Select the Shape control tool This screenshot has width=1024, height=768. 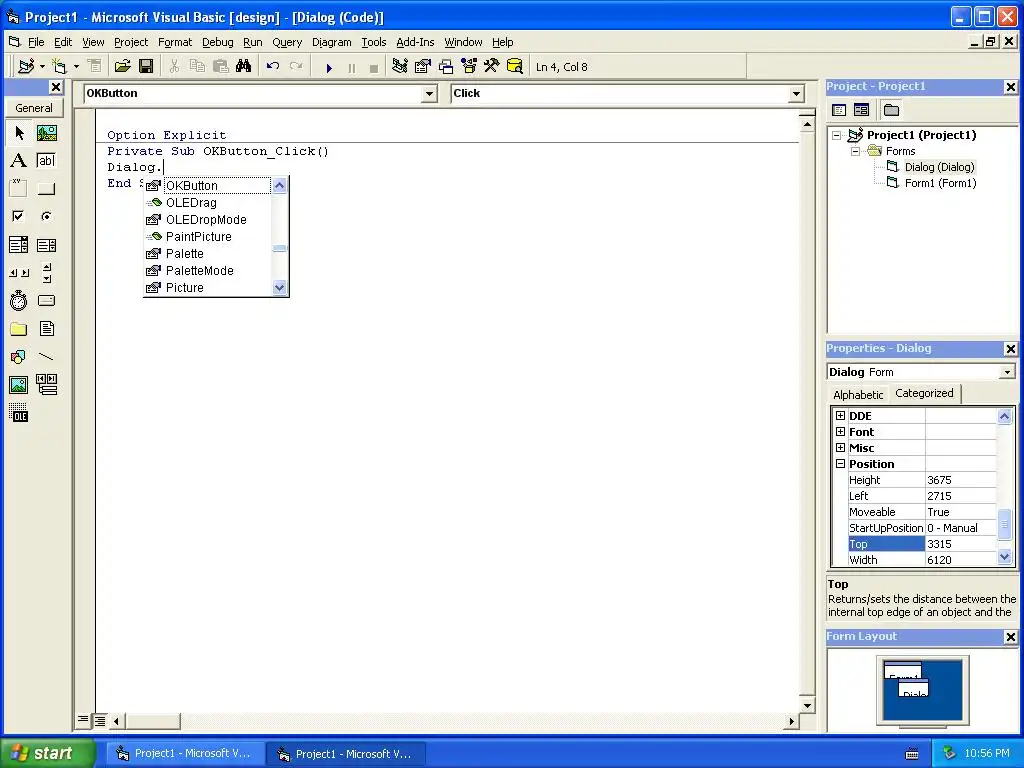[x=19, y=357]
